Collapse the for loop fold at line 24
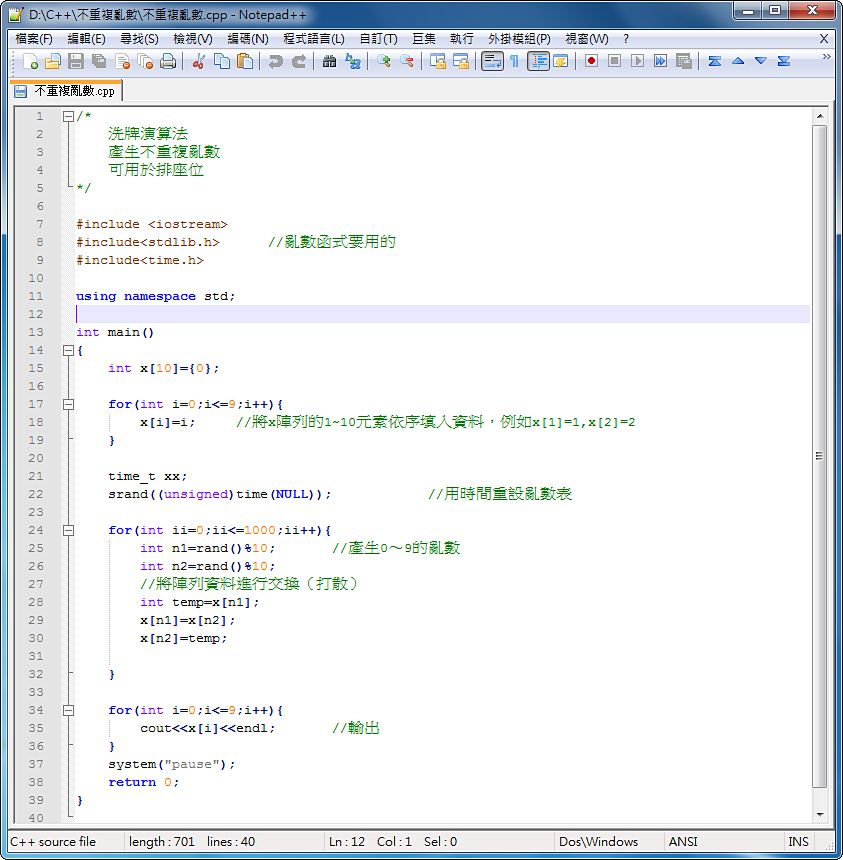The width and height of the screenshot is (843, 860). point(69,530)
